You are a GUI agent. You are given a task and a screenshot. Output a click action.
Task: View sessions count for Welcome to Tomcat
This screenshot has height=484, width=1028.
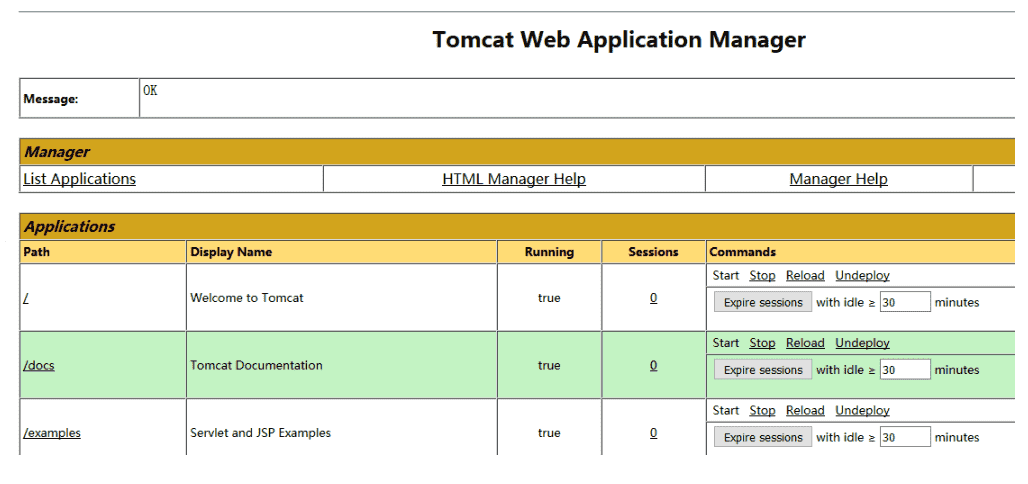tap(654, 298)
